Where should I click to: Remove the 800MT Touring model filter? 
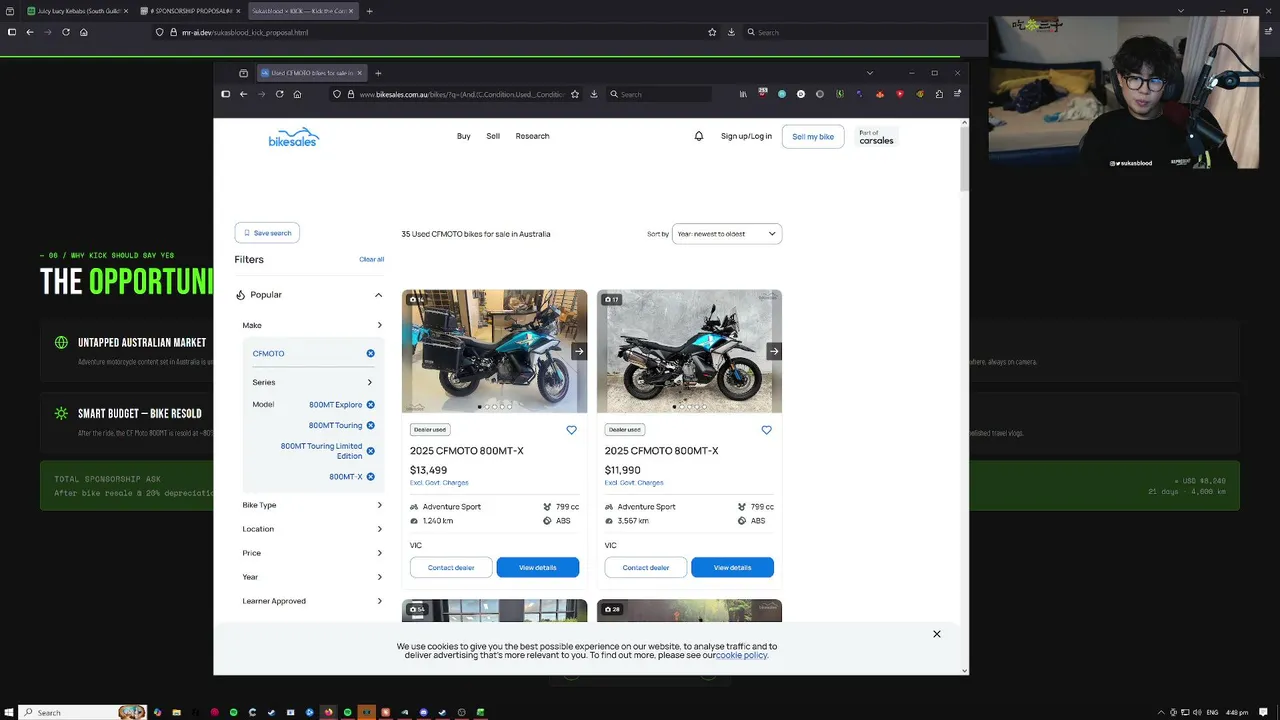click(370, 426)
